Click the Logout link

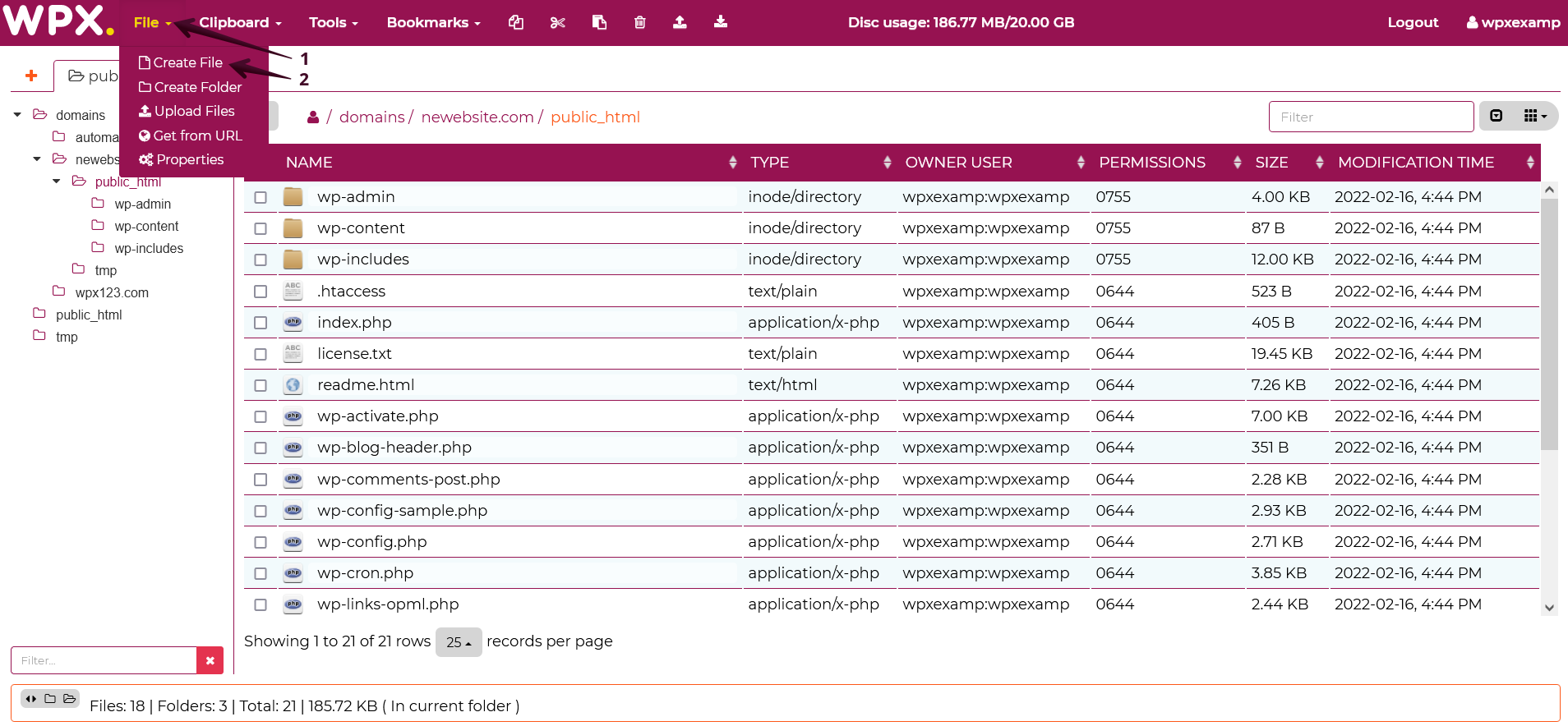point(1413,22)
